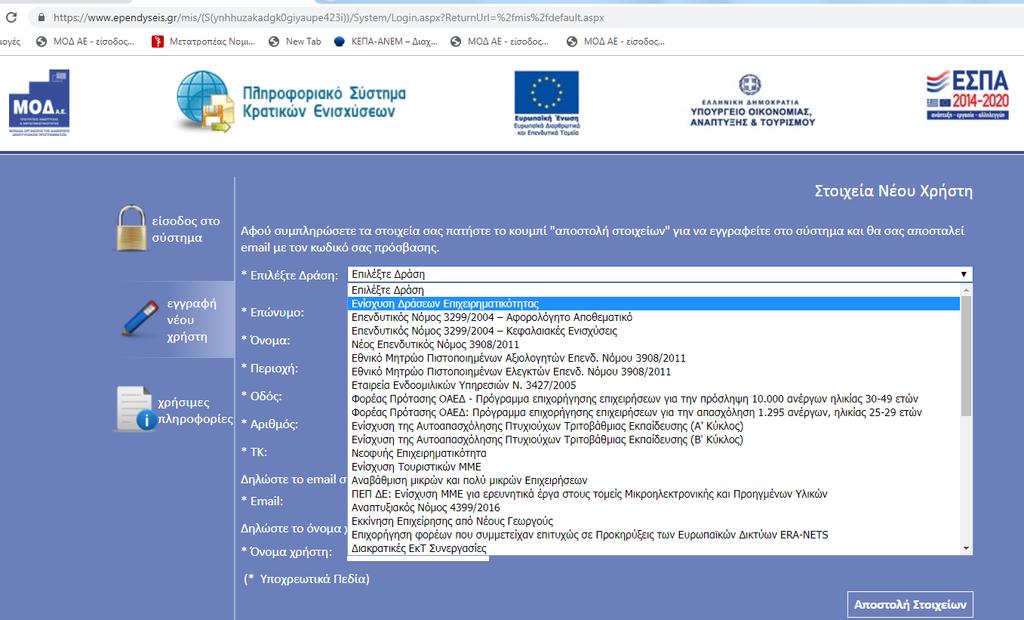Screen dimensions: 1024x620
Task: Click the dropdown list scroll down arrow
Action: 966,549
